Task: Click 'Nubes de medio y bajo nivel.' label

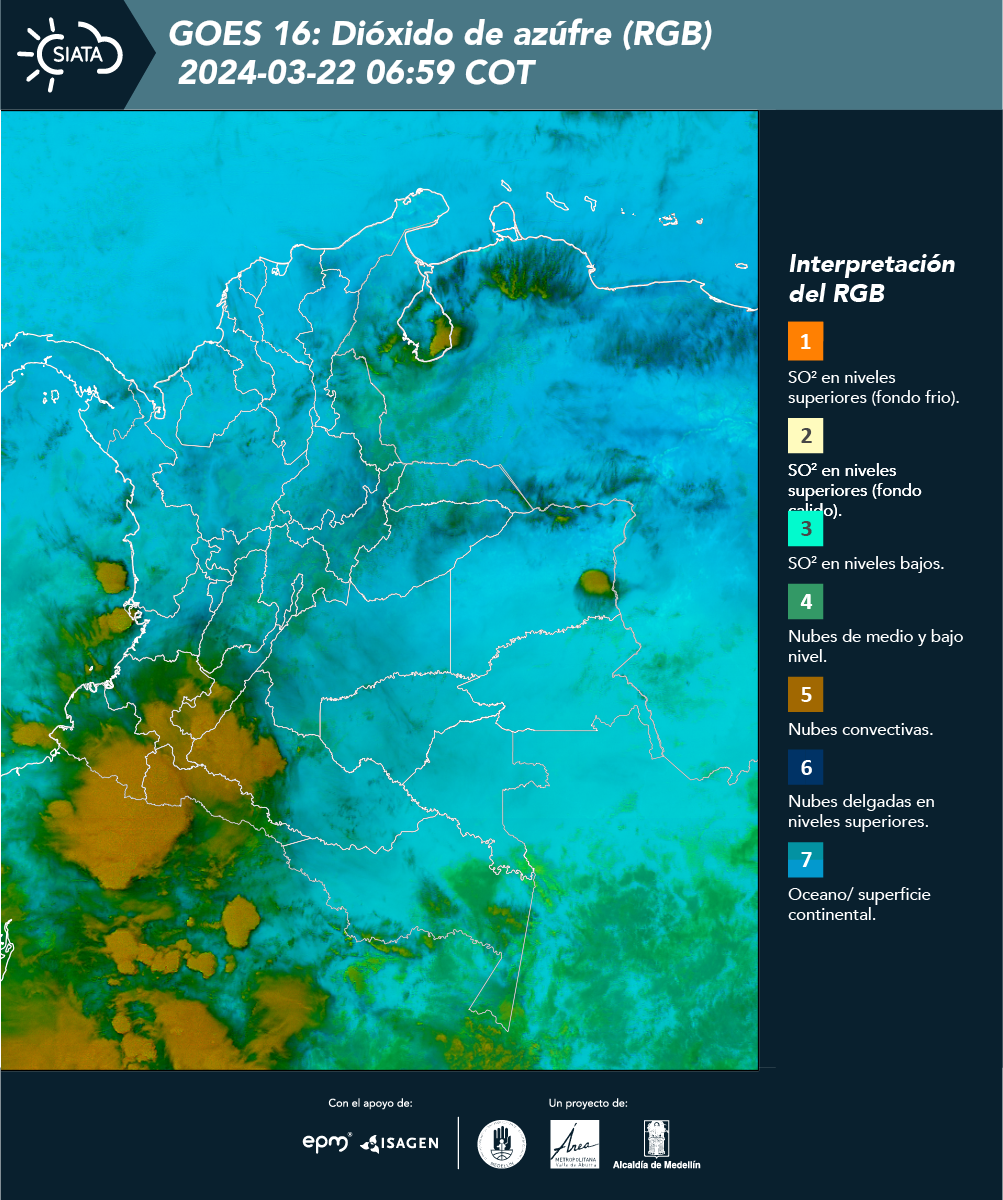Action: coord(876,646)
